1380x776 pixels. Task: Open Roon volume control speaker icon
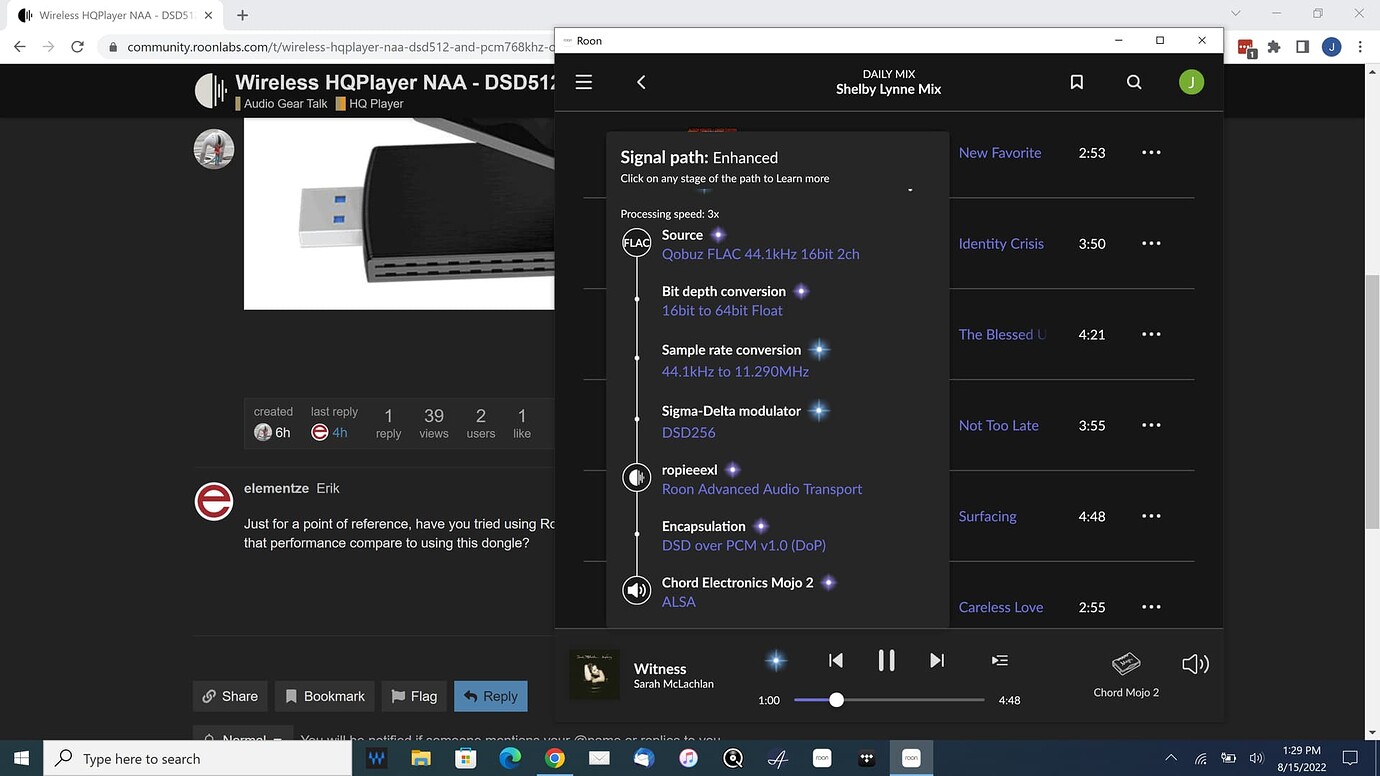pyautogui.click(x=1195, y=664)
